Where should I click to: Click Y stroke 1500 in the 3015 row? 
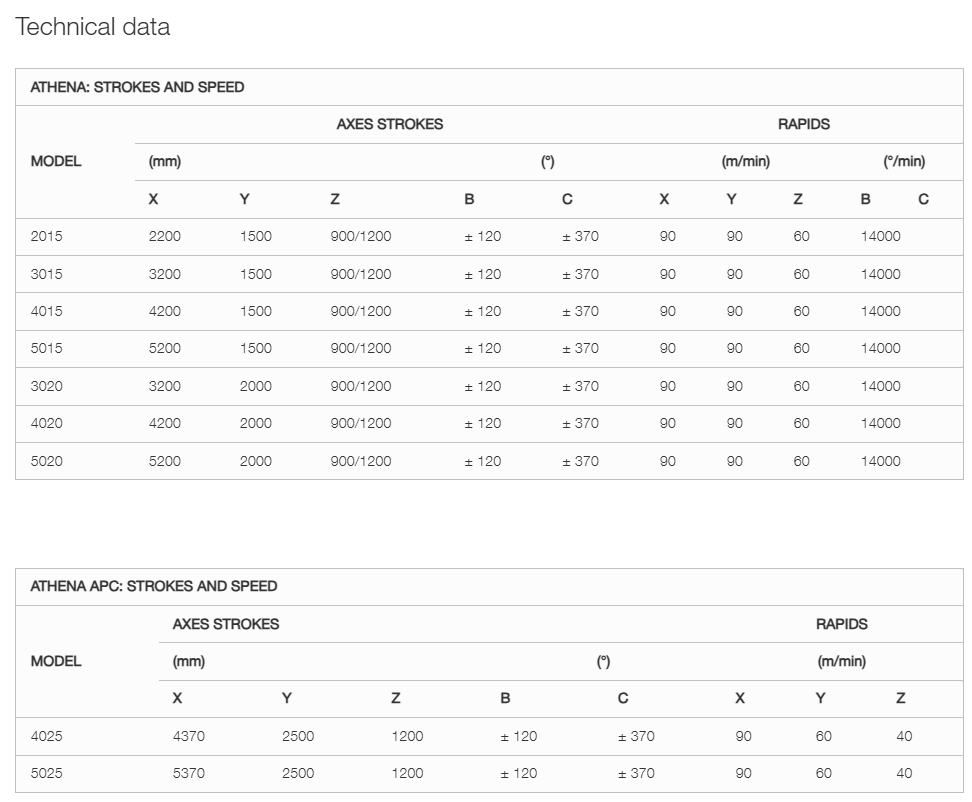256,274
